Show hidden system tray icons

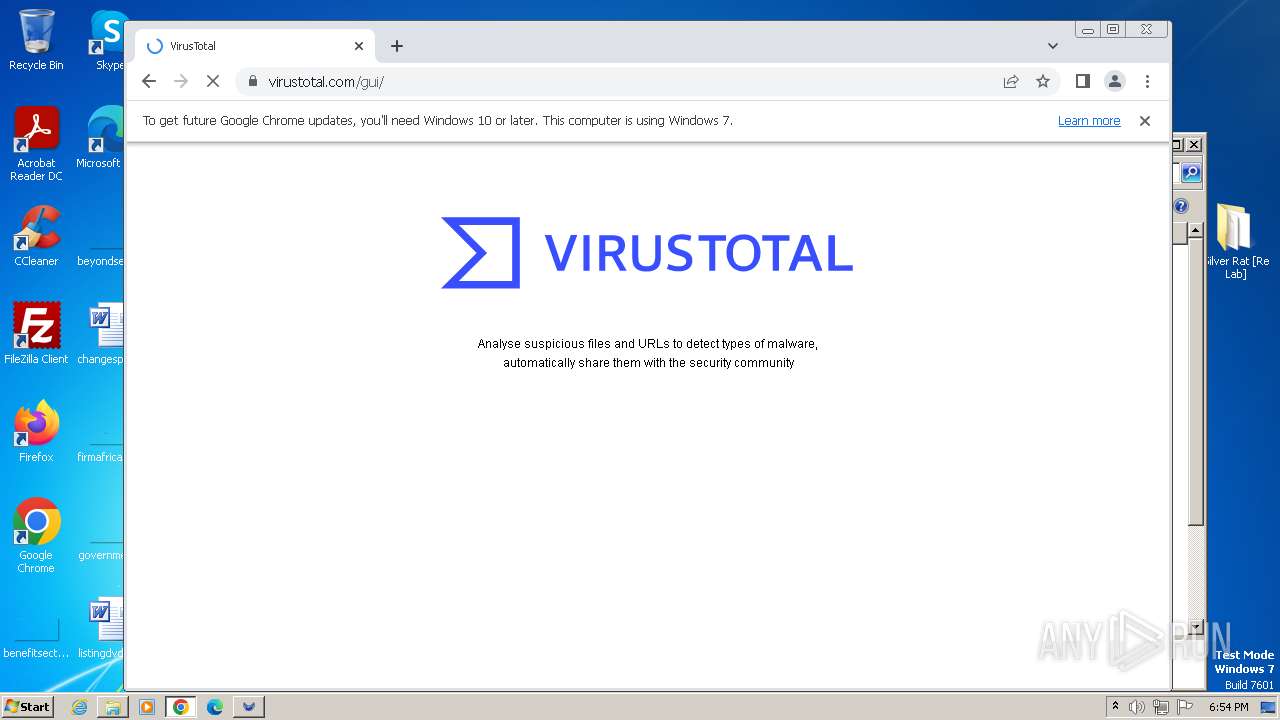click(x=1116, y=707)
